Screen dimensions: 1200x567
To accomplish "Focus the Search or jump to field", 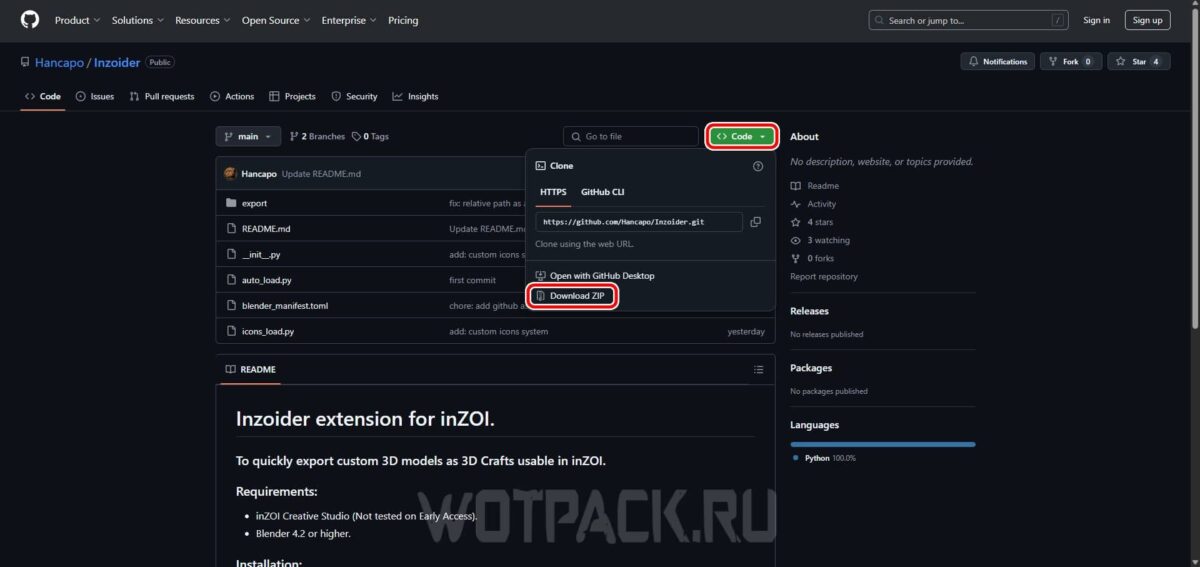I will coord(970,20).
